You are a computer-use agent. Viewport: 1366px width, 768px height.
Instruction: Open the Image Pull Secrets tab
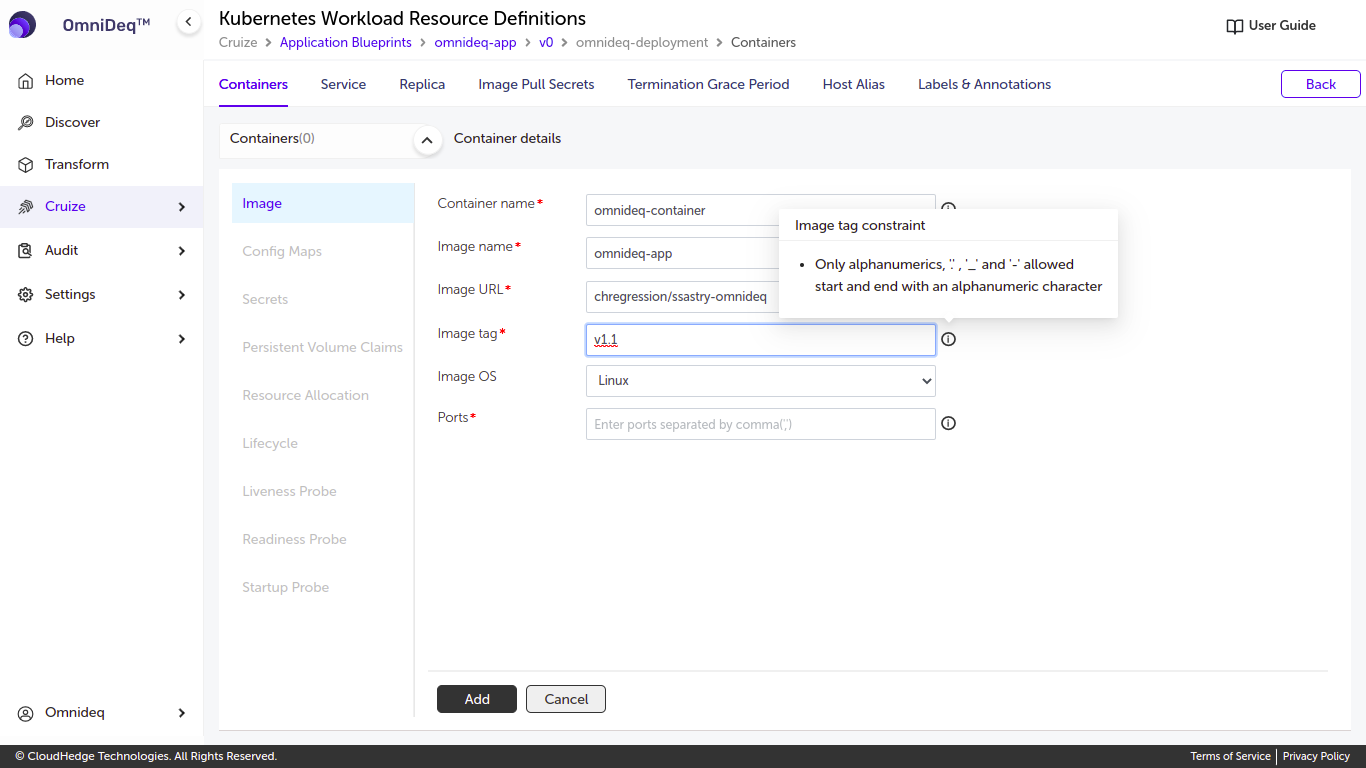point(536,85)
